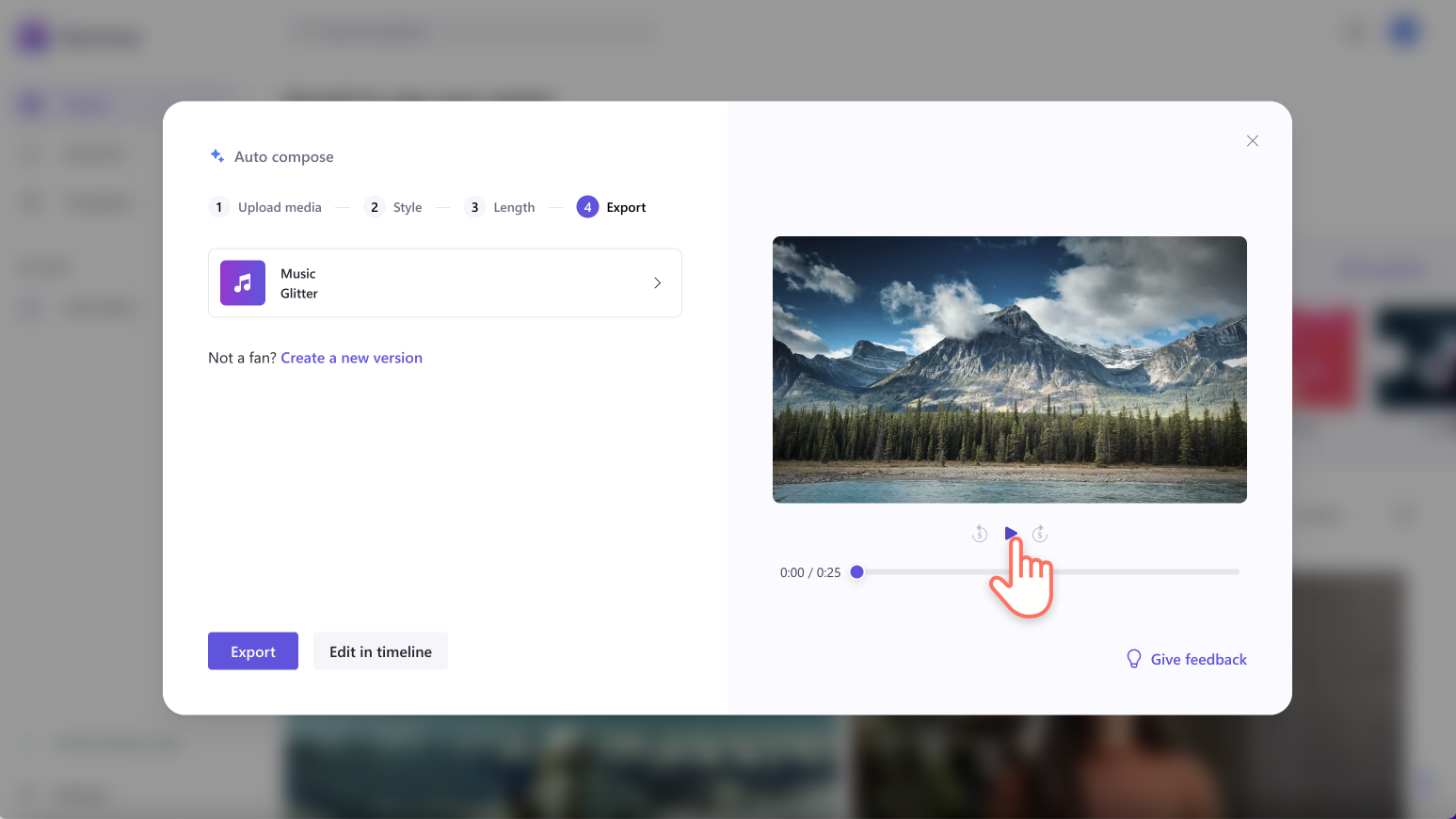Screen dimensions: 1456x819
Task: Select the Export step label
Action: click(x=626, y=206)
